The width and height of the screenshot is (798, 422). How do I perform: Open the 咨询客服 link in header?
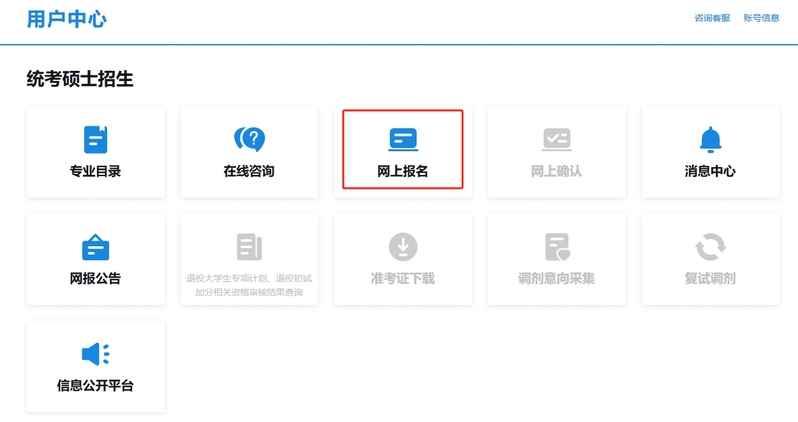pyautogui.click(x=712, y=18)
